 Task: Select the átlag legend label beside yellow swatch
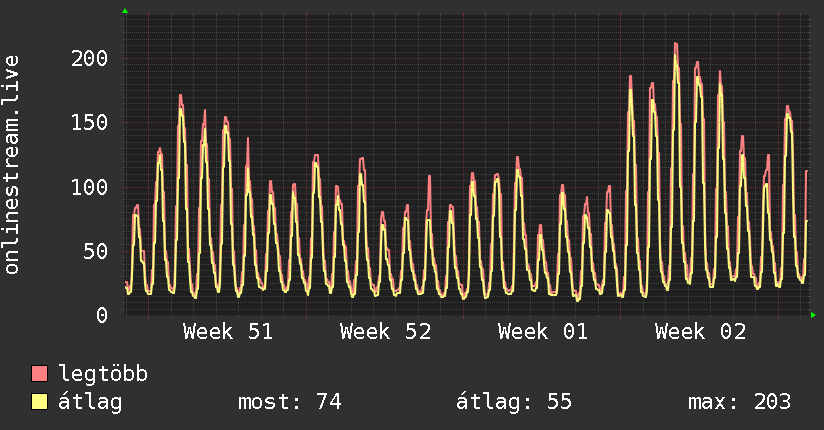(90, 402)
